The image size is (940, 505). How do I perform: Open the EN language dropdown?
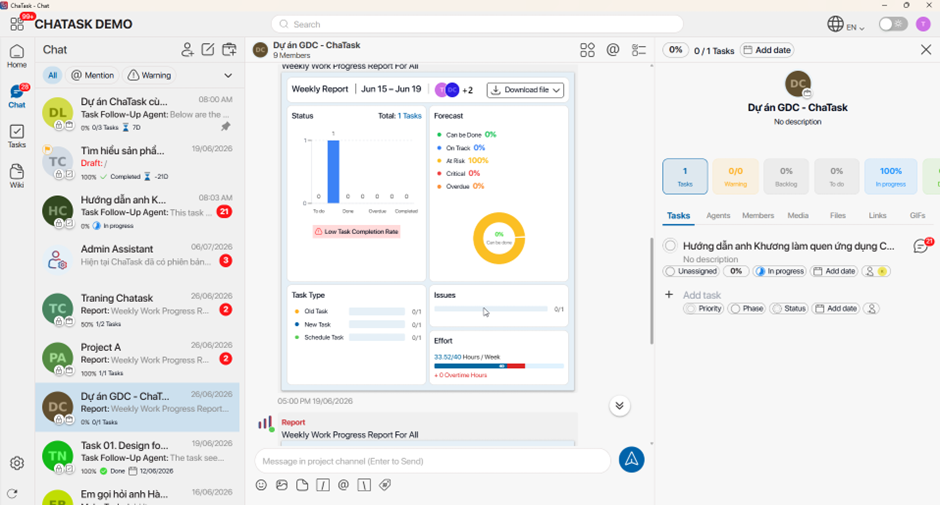pos(855,27)
